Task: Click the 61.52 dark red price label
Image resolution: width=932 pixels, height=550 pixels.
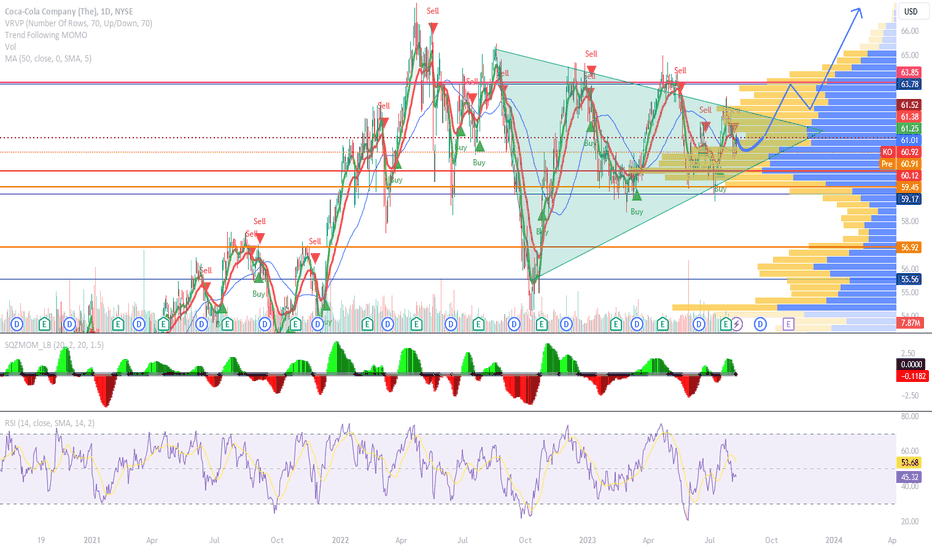Action: [909, 105]
